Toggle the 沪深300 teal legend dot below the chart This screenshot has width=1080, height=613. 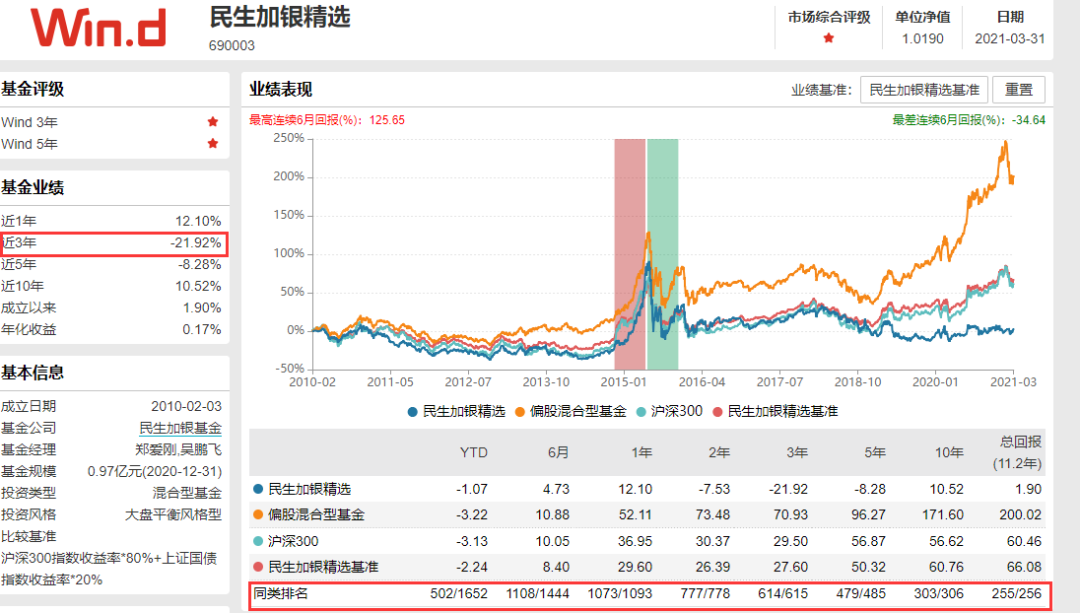(x=641, y=412)
